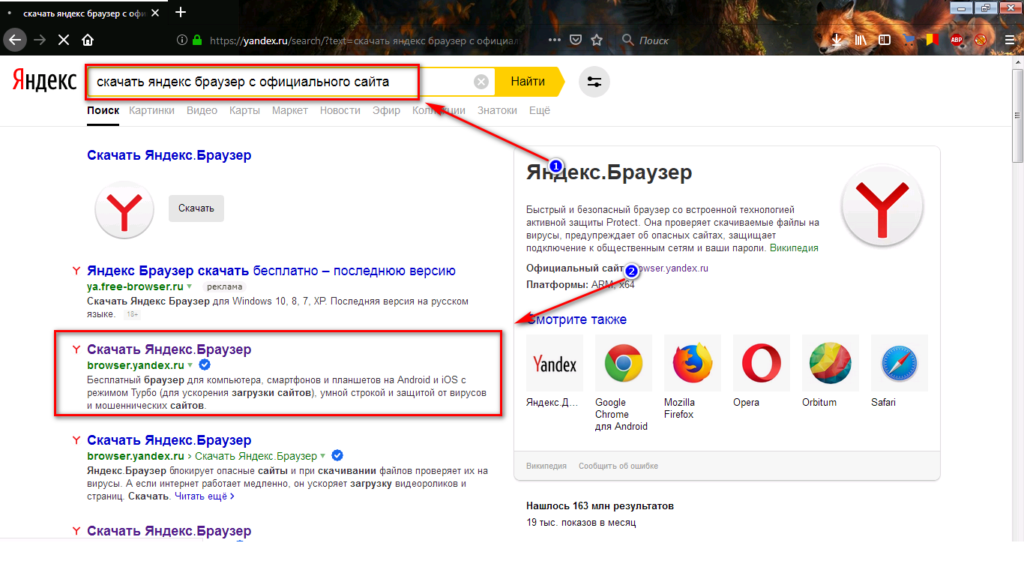Expand dropdown arrow next to ya.free-browser.ru
Image resolution: width=1024 pixels, height=576 pixels.
click(189, 287)
